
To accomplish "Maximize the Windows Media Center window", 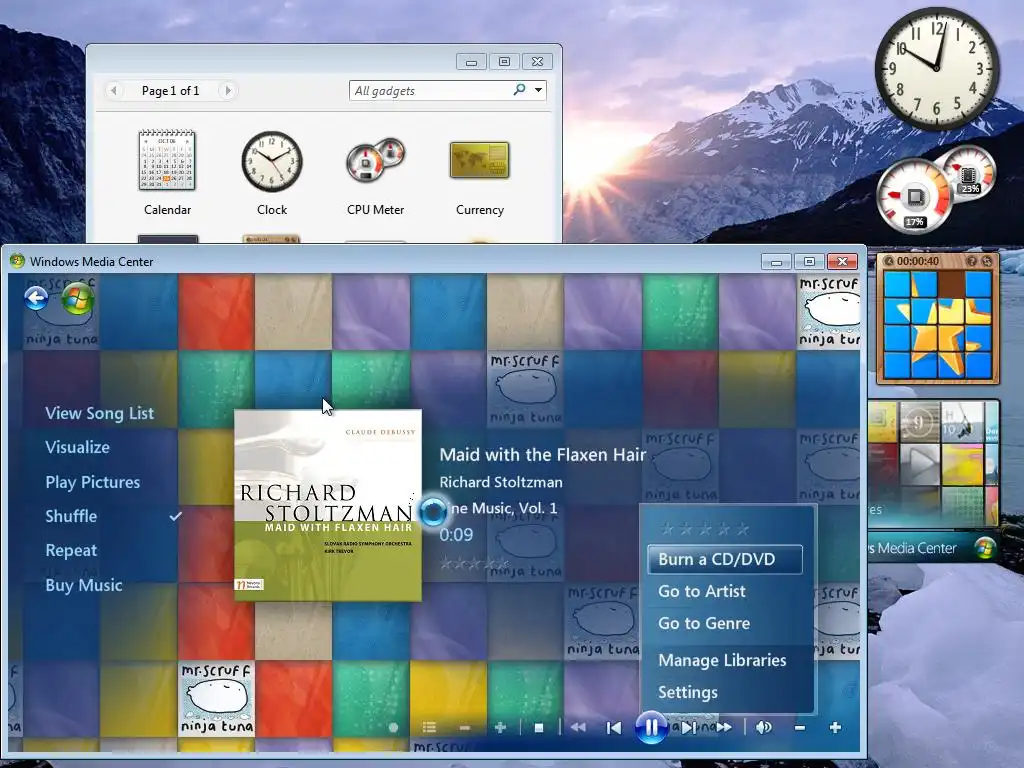I will coord(809,262).
